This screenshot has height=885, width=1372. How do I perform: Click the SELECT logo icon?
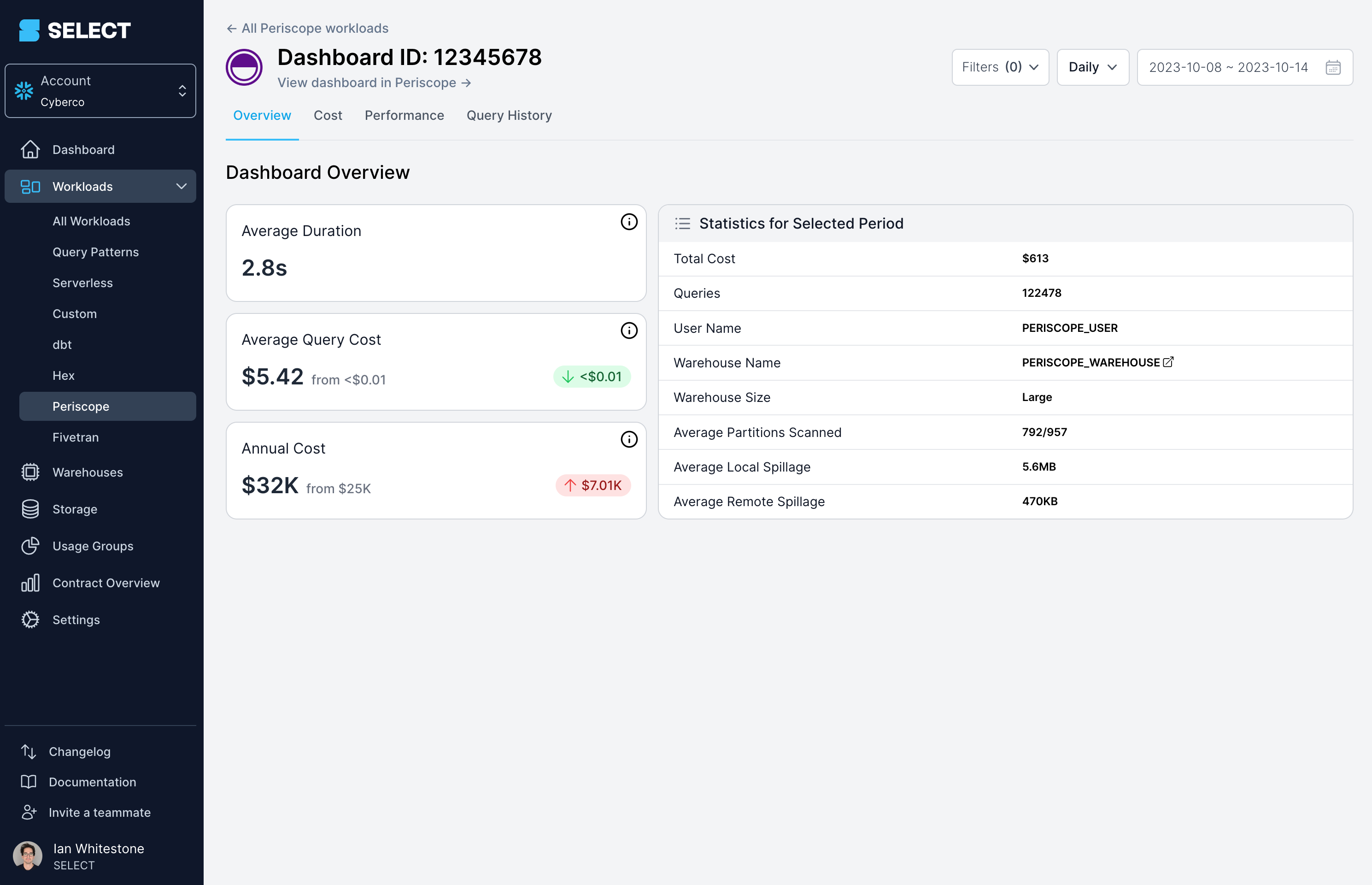pos(29,30)
